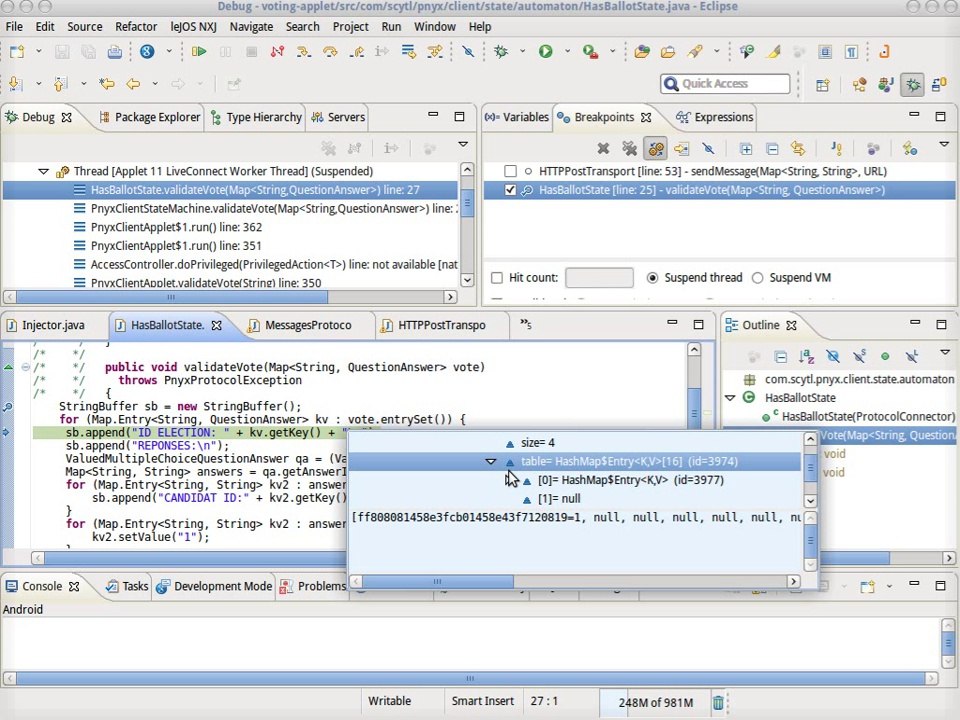Launch Debug with the bug toolbar icon

(501, 52)
